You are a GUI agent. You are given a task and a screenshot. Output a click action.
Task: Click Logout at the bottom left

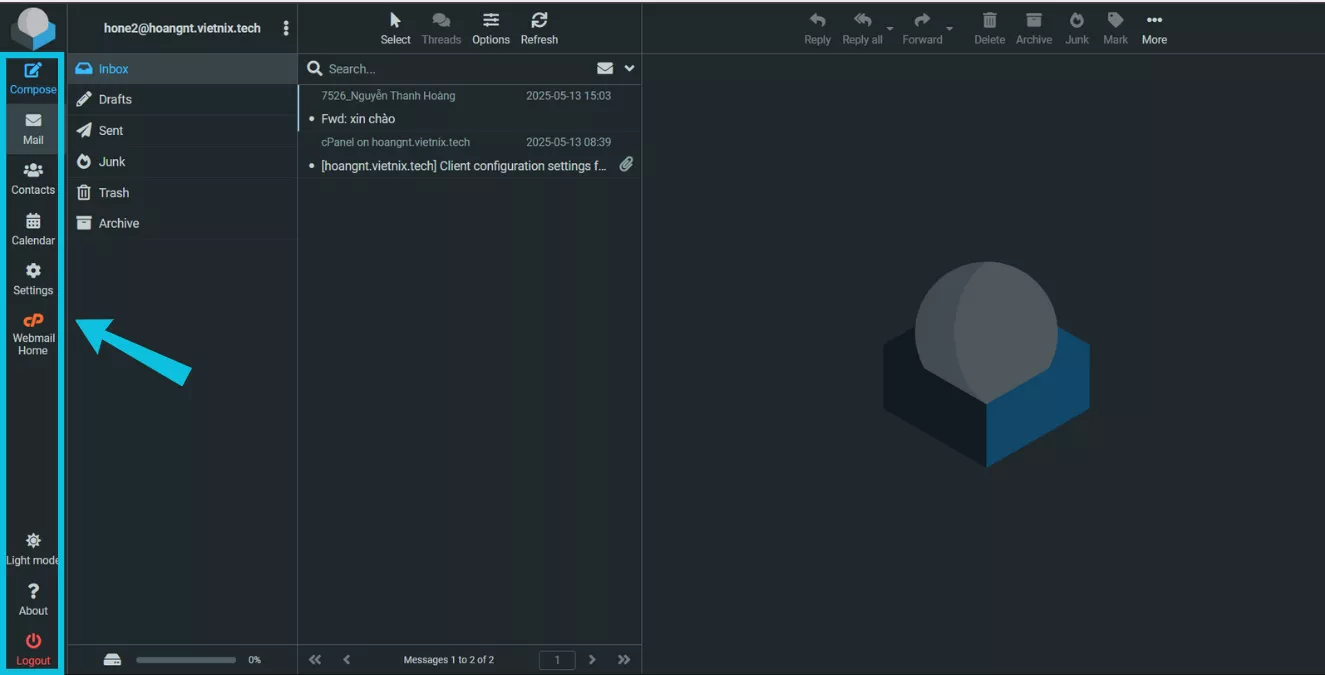point(33,648)
